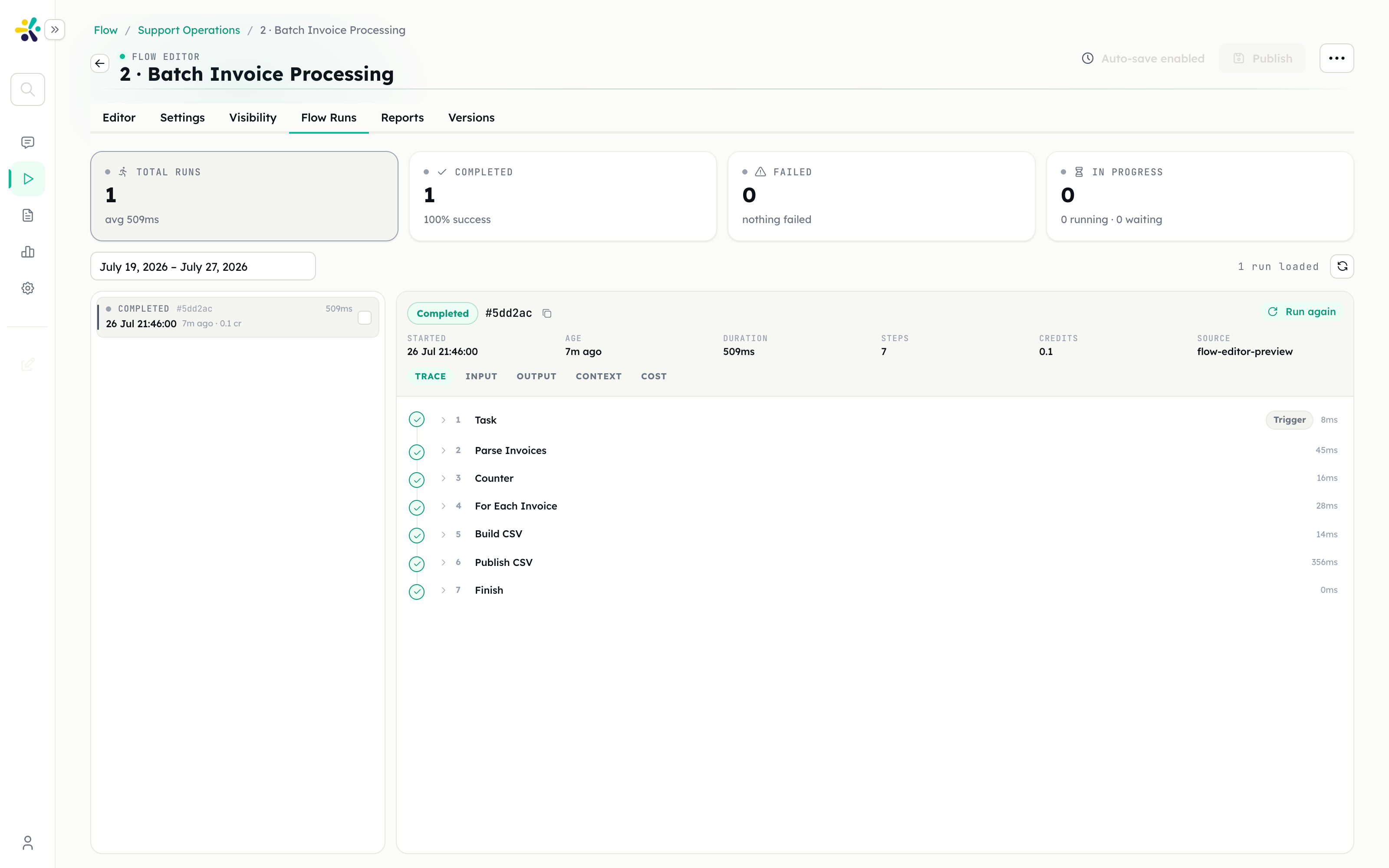1389x868 pixels.
Task: Expand step 1 Task chevron
Action: click(x=443, y=420)
